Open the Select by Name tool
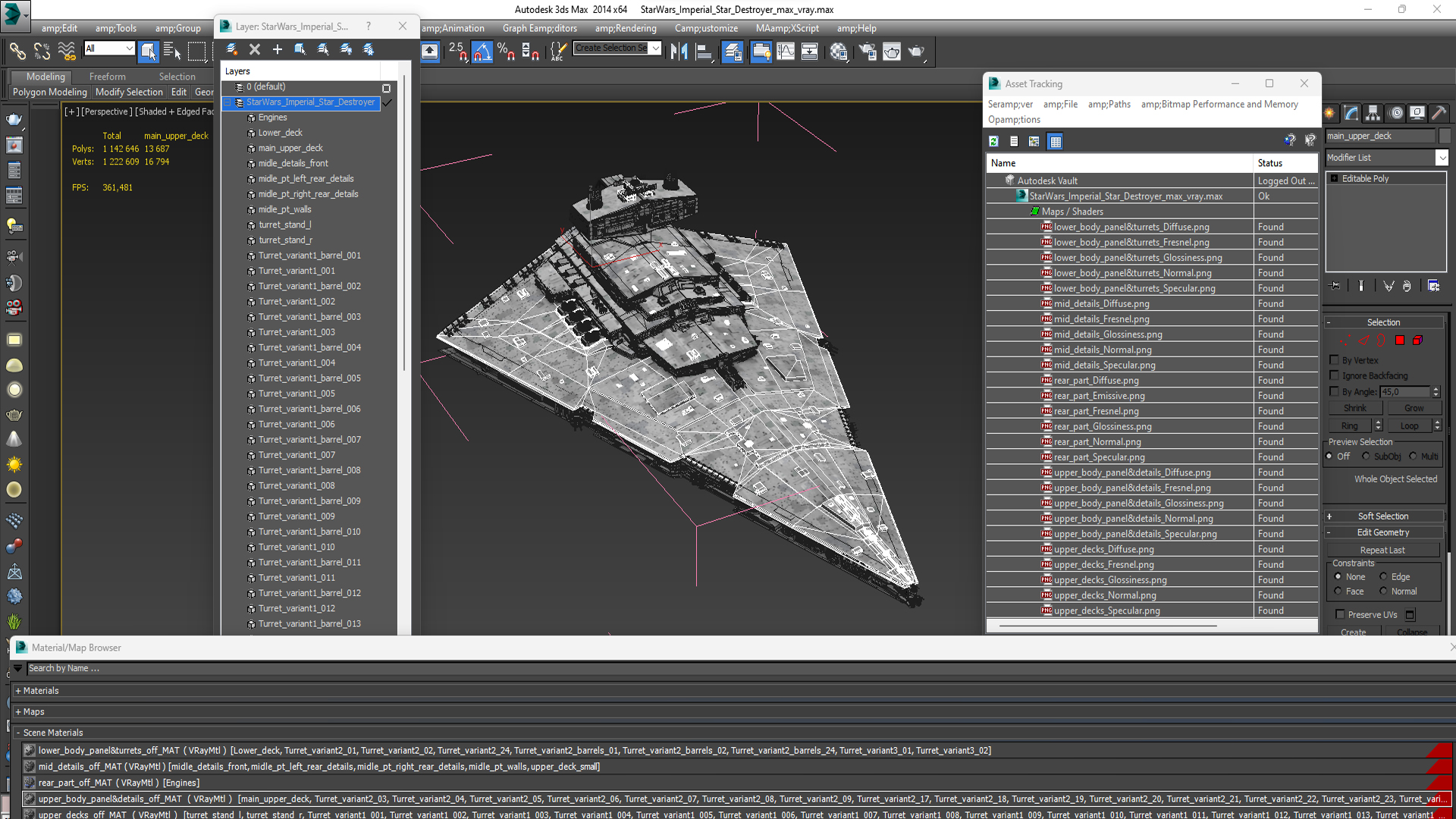Screen dimensions: 1456x819 click(x=172, y=51)
